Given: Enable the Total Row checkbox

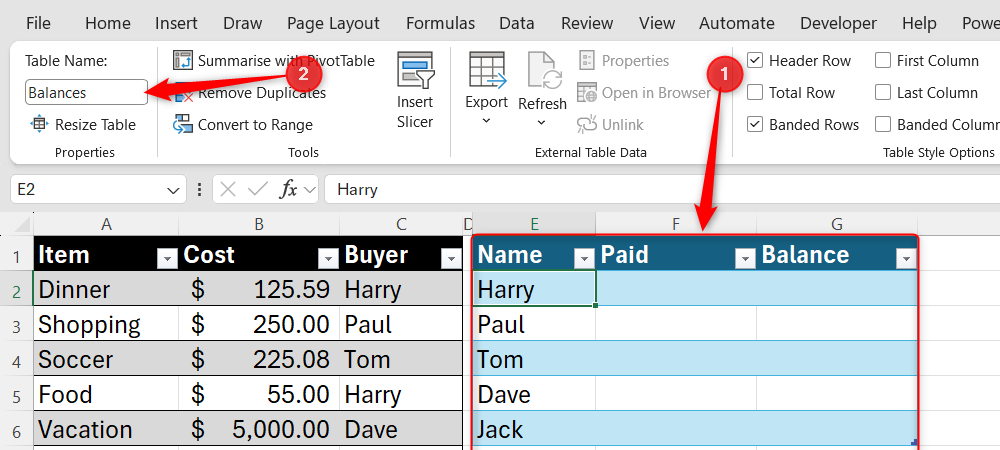Looking at the screenshot, I should (x=755, y=92).
